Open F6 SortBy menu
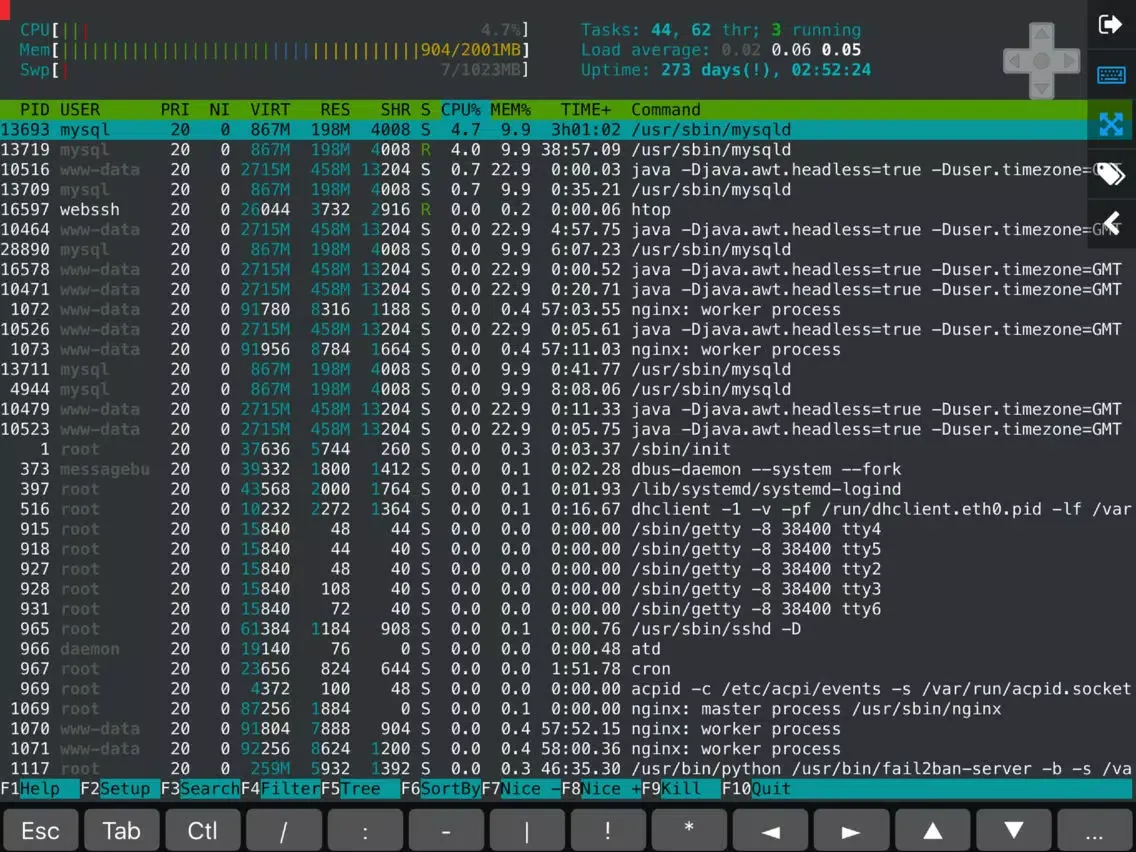The width and height of the screenshot is (1136, 852). click(440, 789)
